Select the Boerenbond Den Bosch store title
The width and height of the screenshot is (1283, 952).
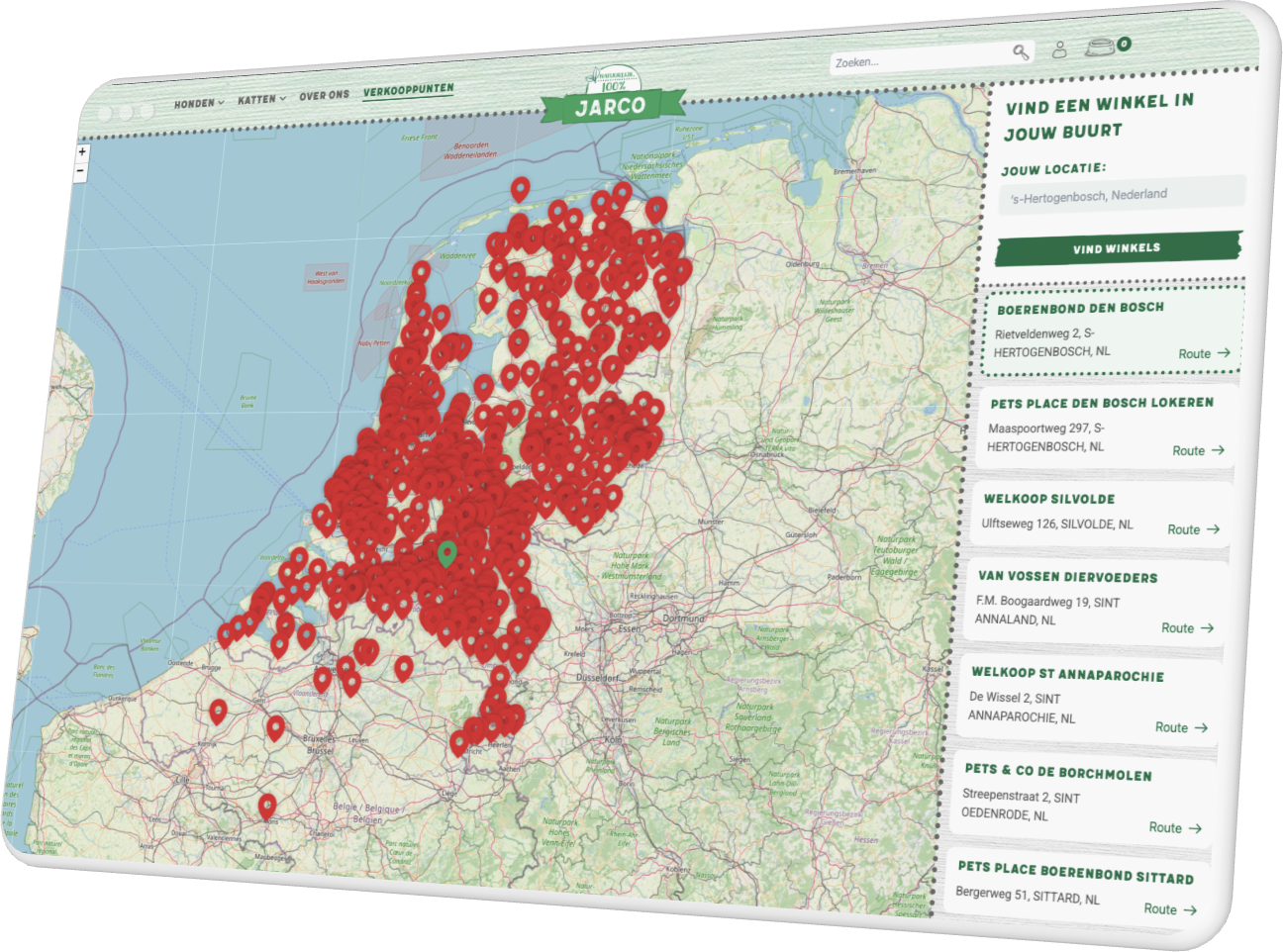(1080, 308)
